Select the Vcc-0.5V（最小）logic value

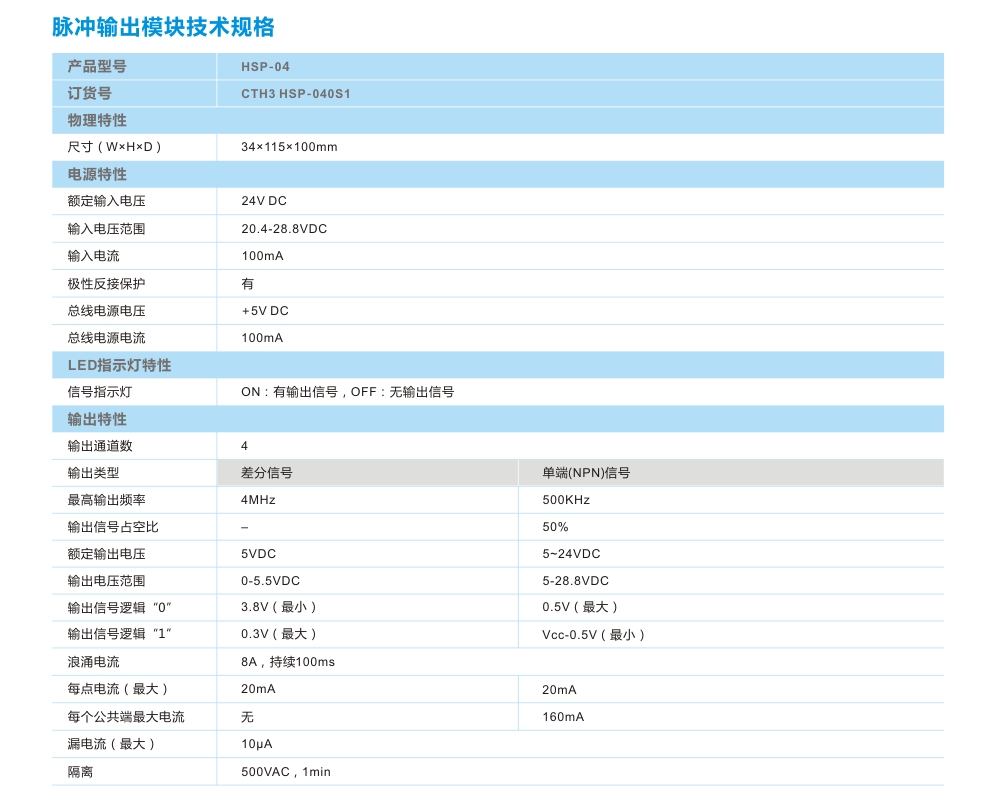tap(593, 635)
